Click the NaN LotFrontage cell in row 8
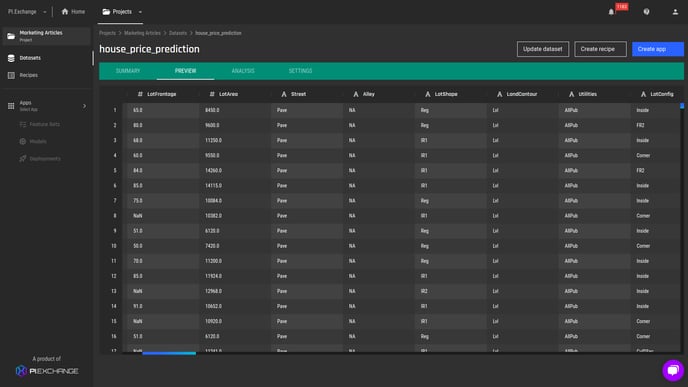Screen dimensions: 688x387 click(x=163, y=215)
